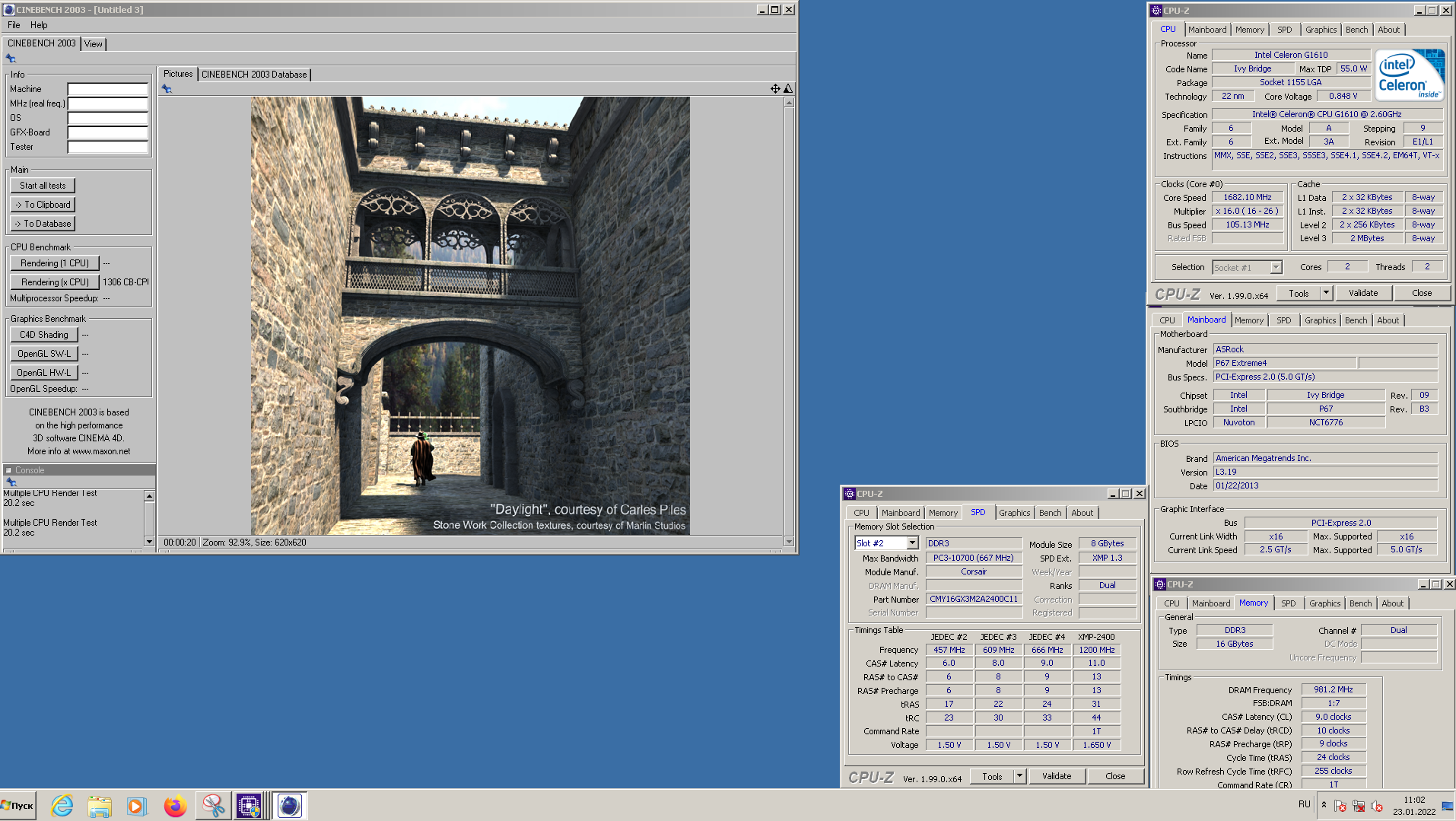The image size is (1456, 821).
Task: Show hidden tray icons chevron
Action: 1324,805
